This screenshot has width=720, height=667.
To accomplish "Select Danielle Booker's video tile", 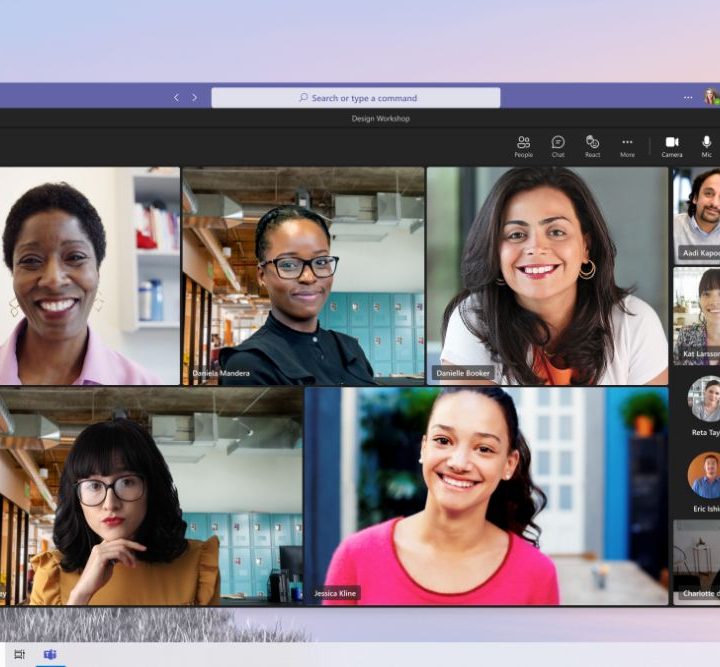I will point(547,275).
